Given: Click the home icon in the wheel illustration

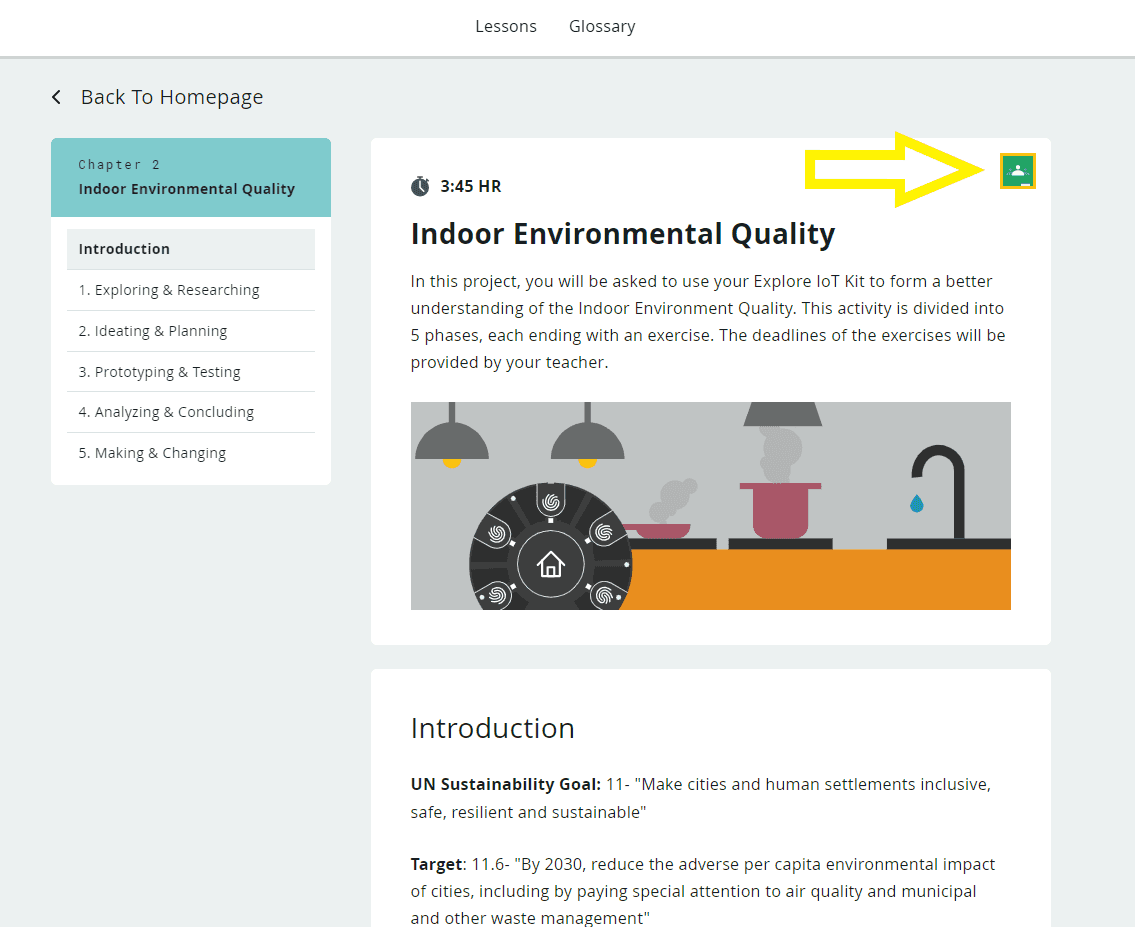Looking at the screenshot, I should (x=550, y=566).
